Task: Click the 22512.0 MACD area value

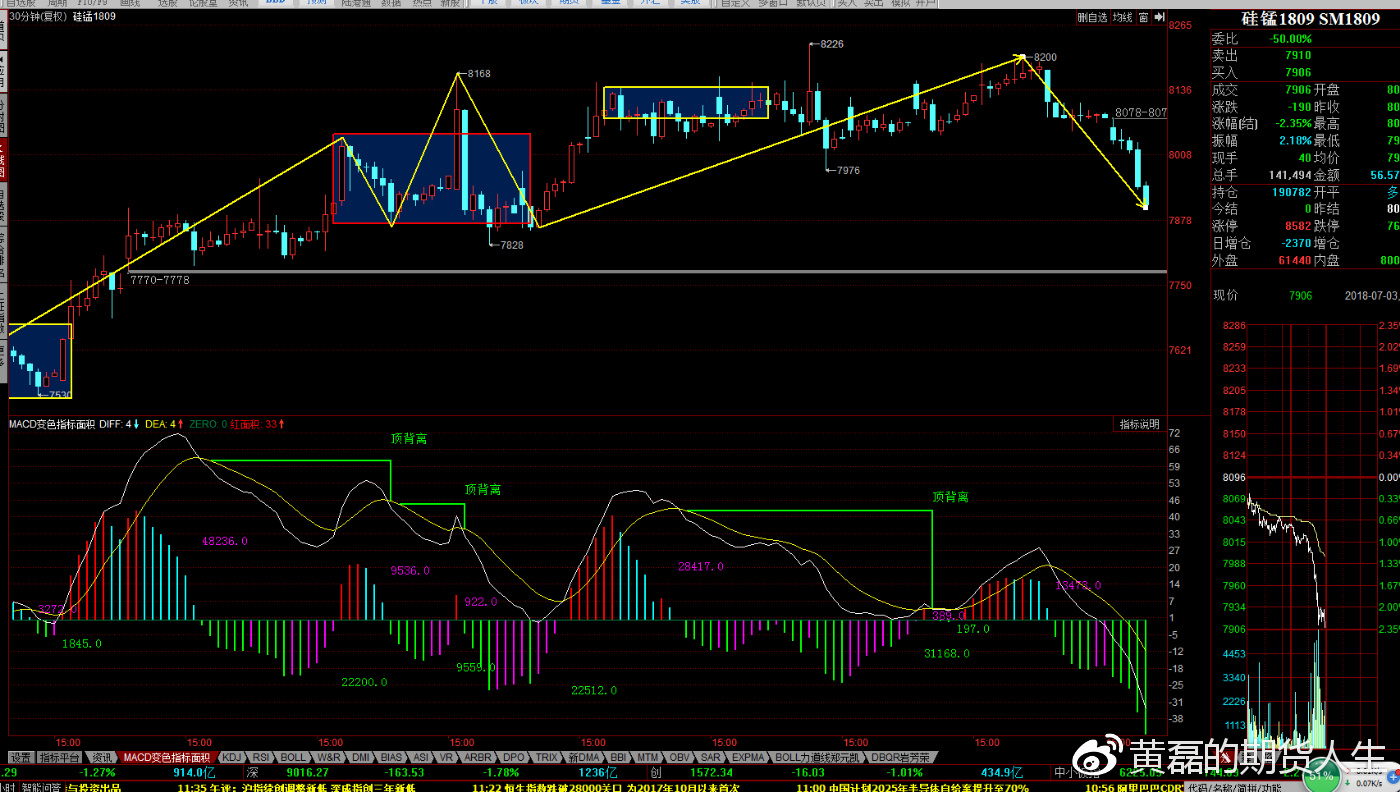Action: 594,690
